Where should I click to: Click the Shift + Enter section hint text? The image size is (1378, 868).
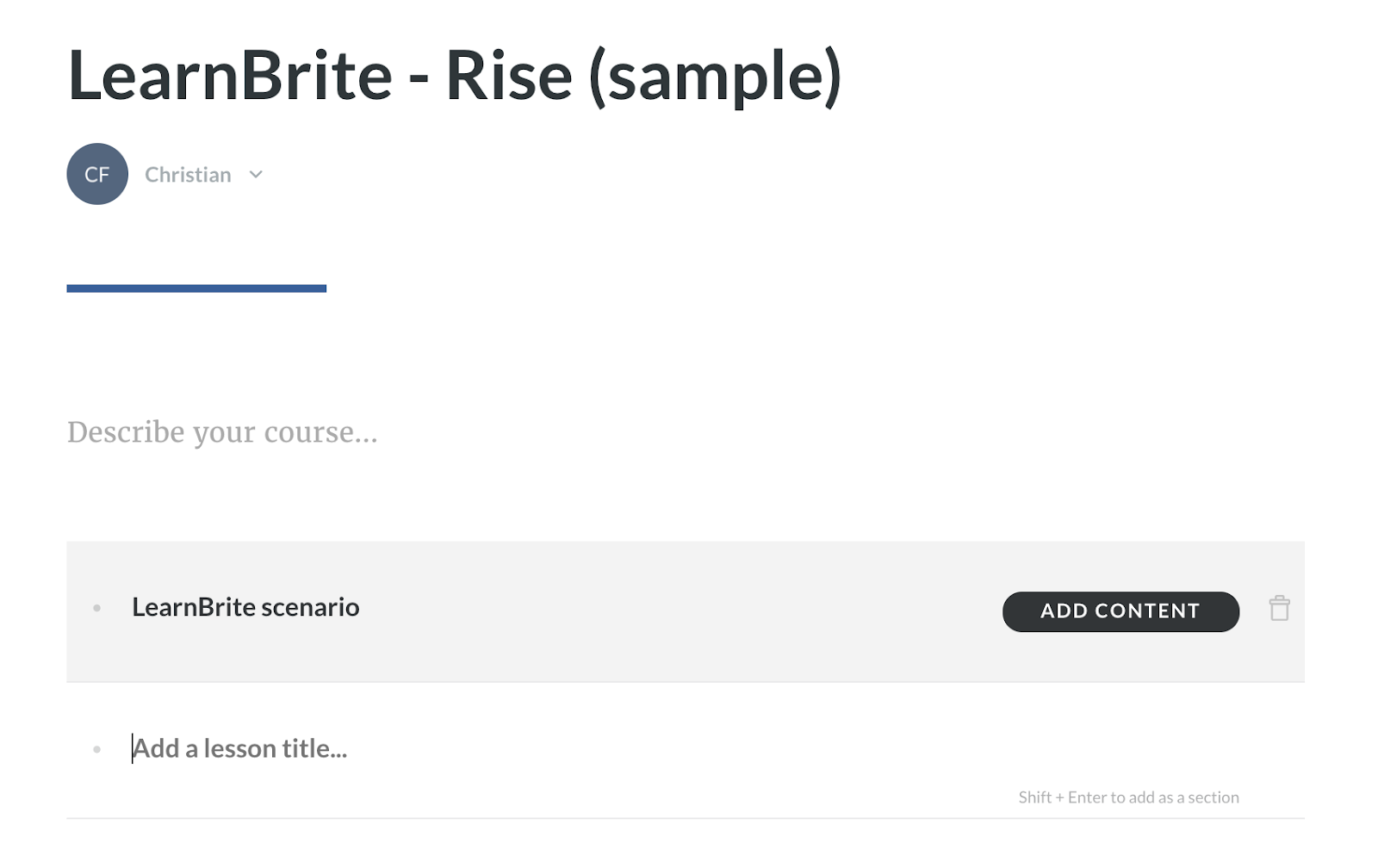click(x=1128, y=797)
